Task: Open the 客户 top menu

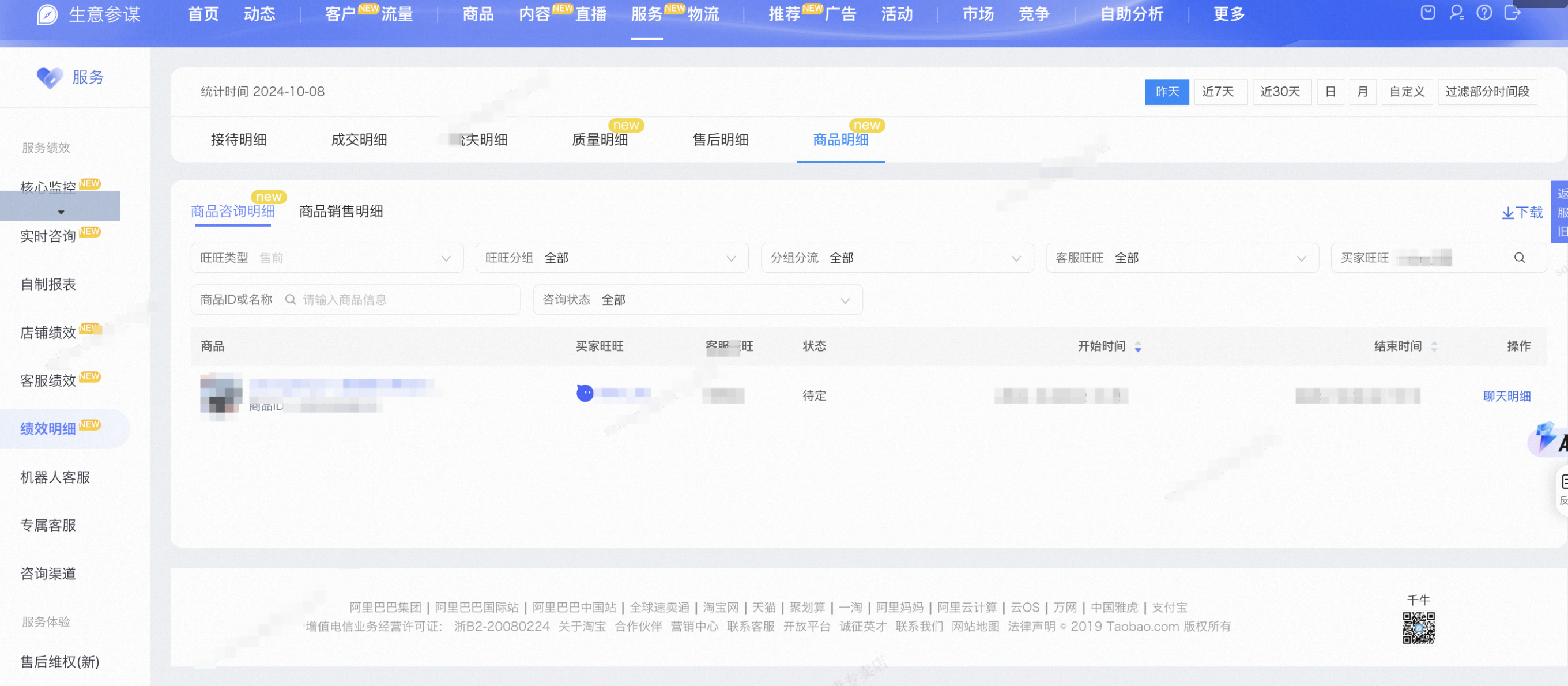Action: pyautogui.click(x=341, y=14)
